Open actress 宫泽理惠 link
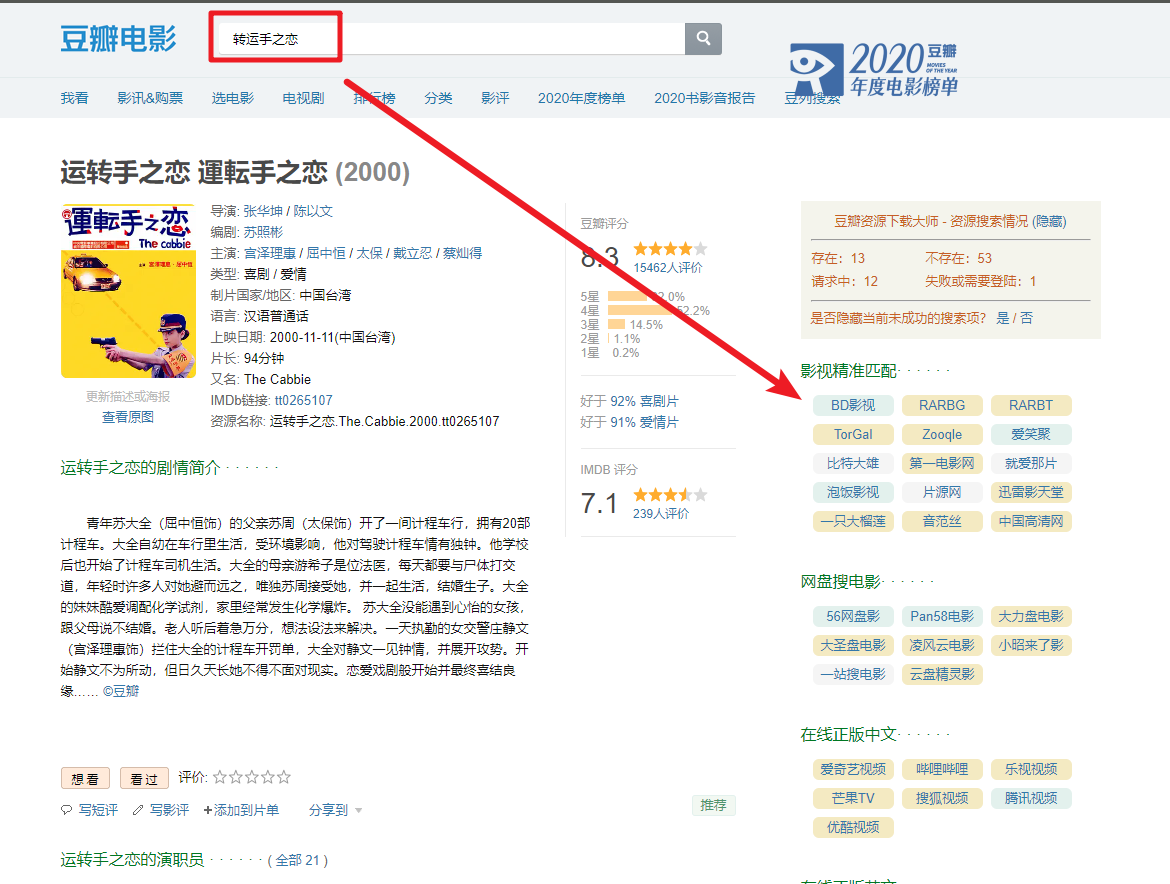This screenshot has height=884, width=1170. pyautogui.click(x=269, y=253)
